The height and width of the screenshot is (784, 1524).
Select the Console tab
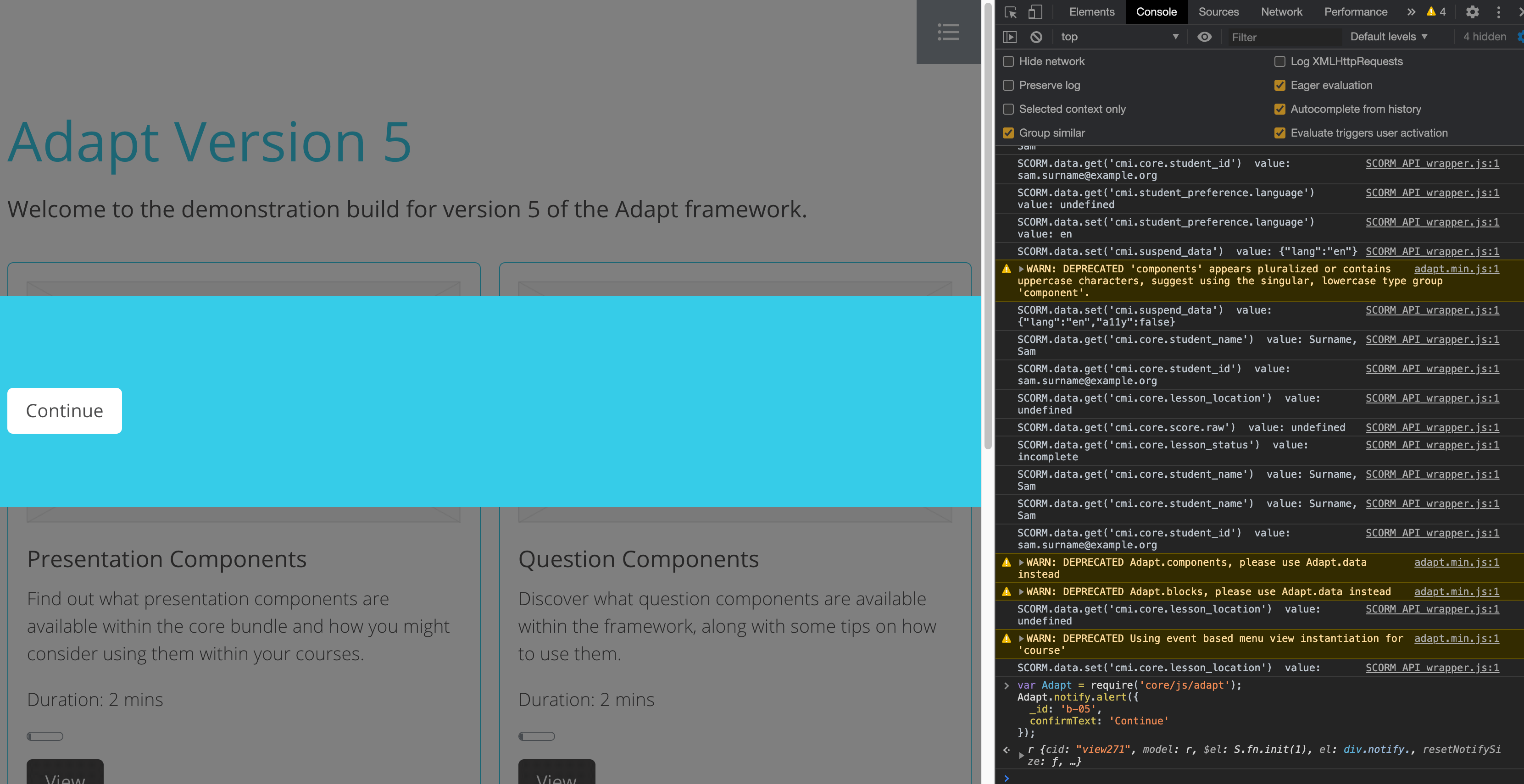[x=1156, y=12]
